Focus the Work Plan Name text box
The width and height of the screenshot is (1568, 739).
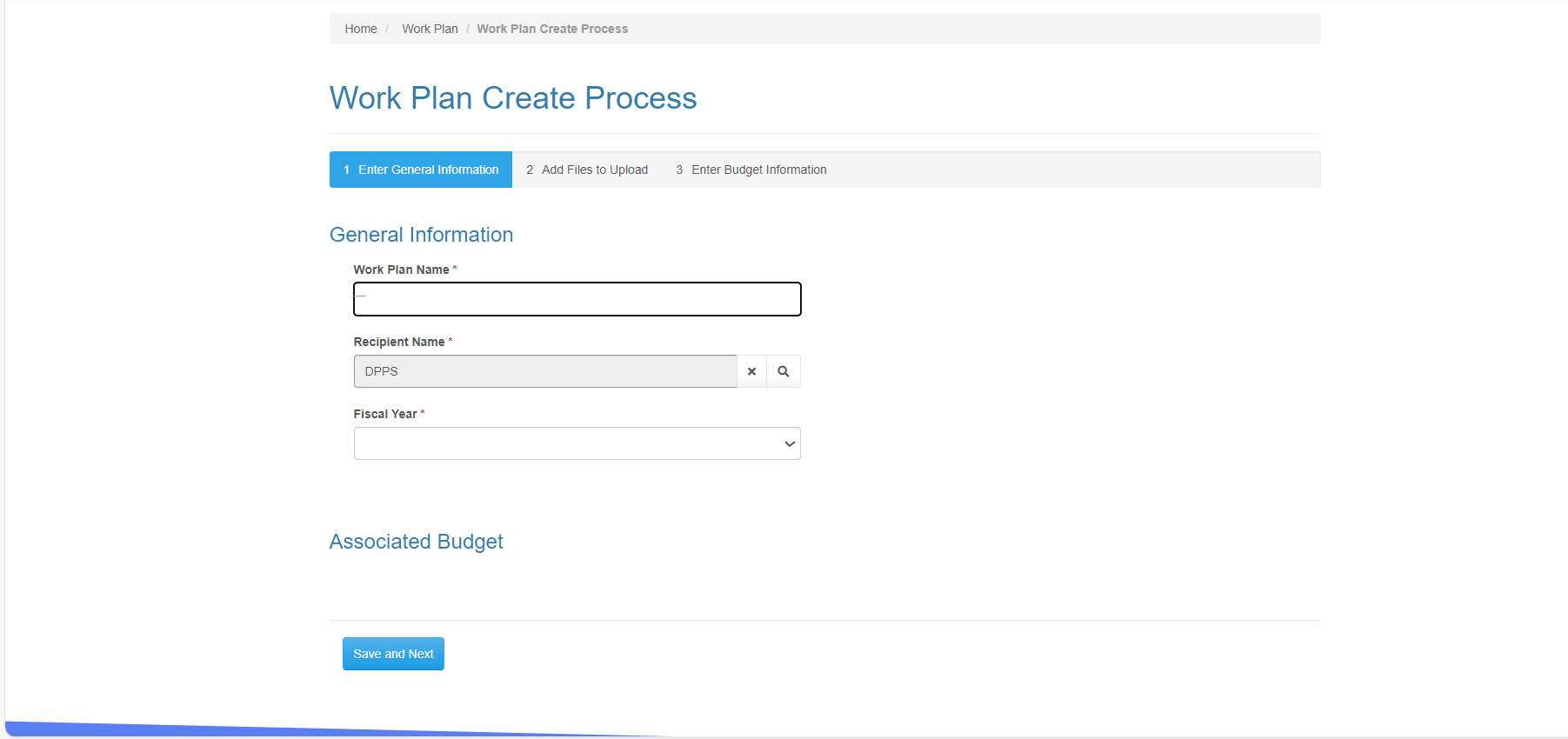pos(577,299)
